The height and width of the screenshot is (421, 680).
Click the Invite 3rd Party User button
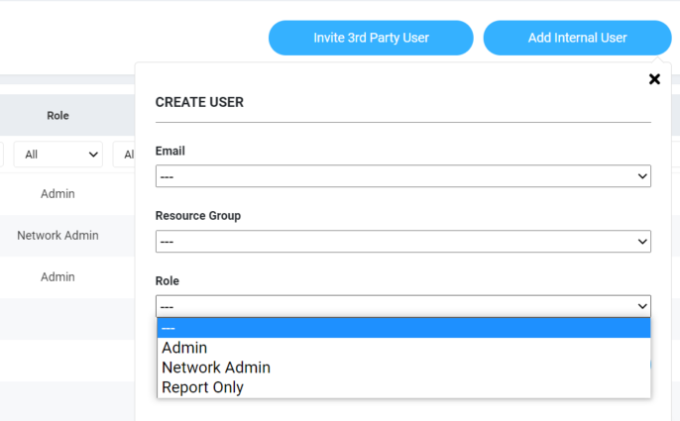click(x=370, y=38)
